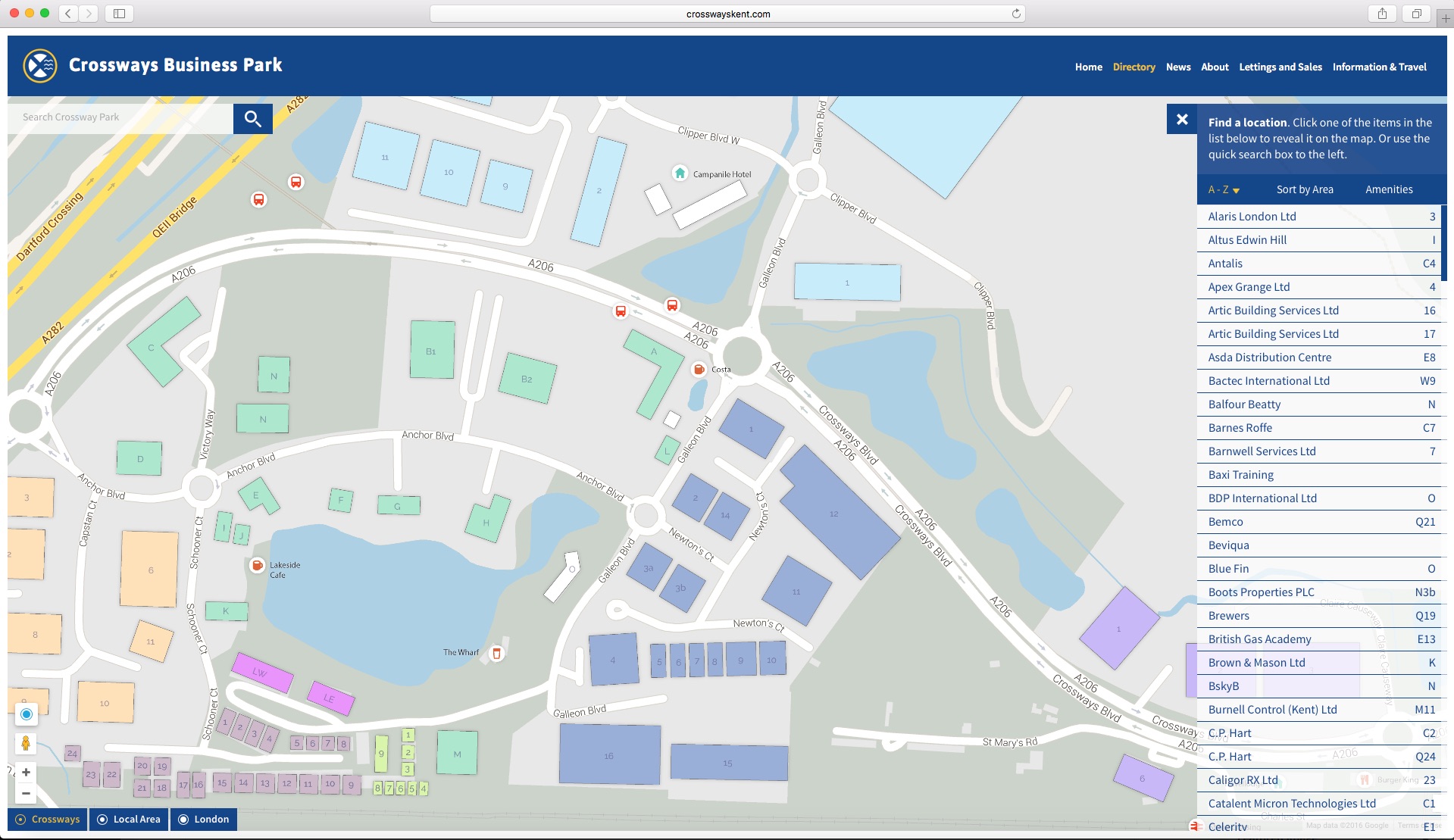
Task: Open the News navigation item
Action: (1178, 67)
